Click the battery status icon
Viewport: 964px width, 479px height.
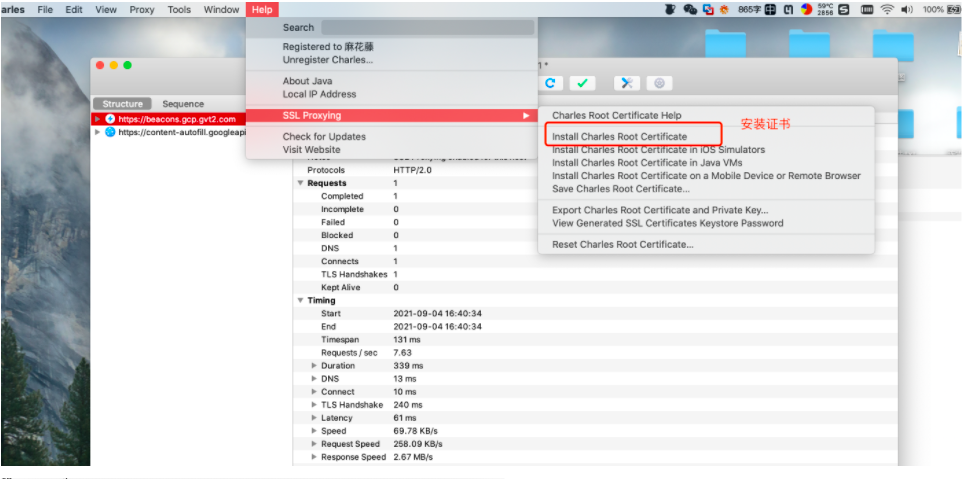(955, 9)
